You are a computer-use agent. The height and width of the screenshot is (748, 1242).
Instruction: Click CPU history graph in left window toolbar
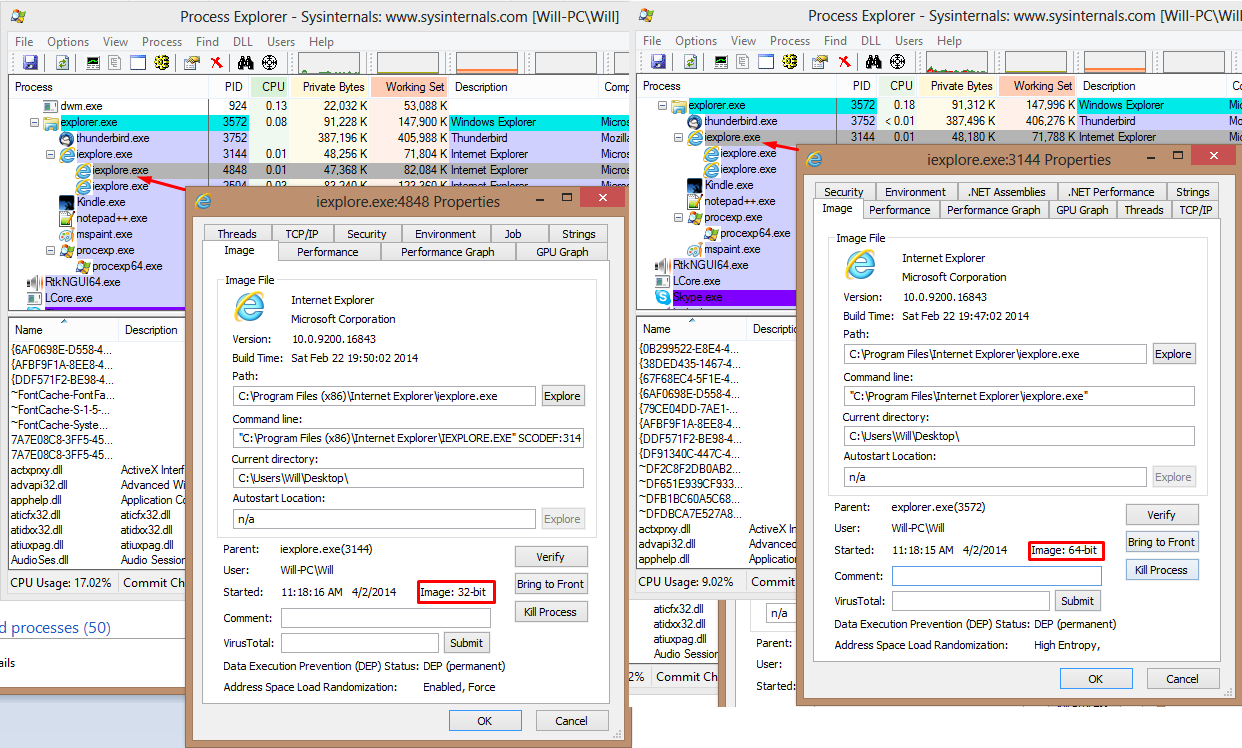click(330, 63)
